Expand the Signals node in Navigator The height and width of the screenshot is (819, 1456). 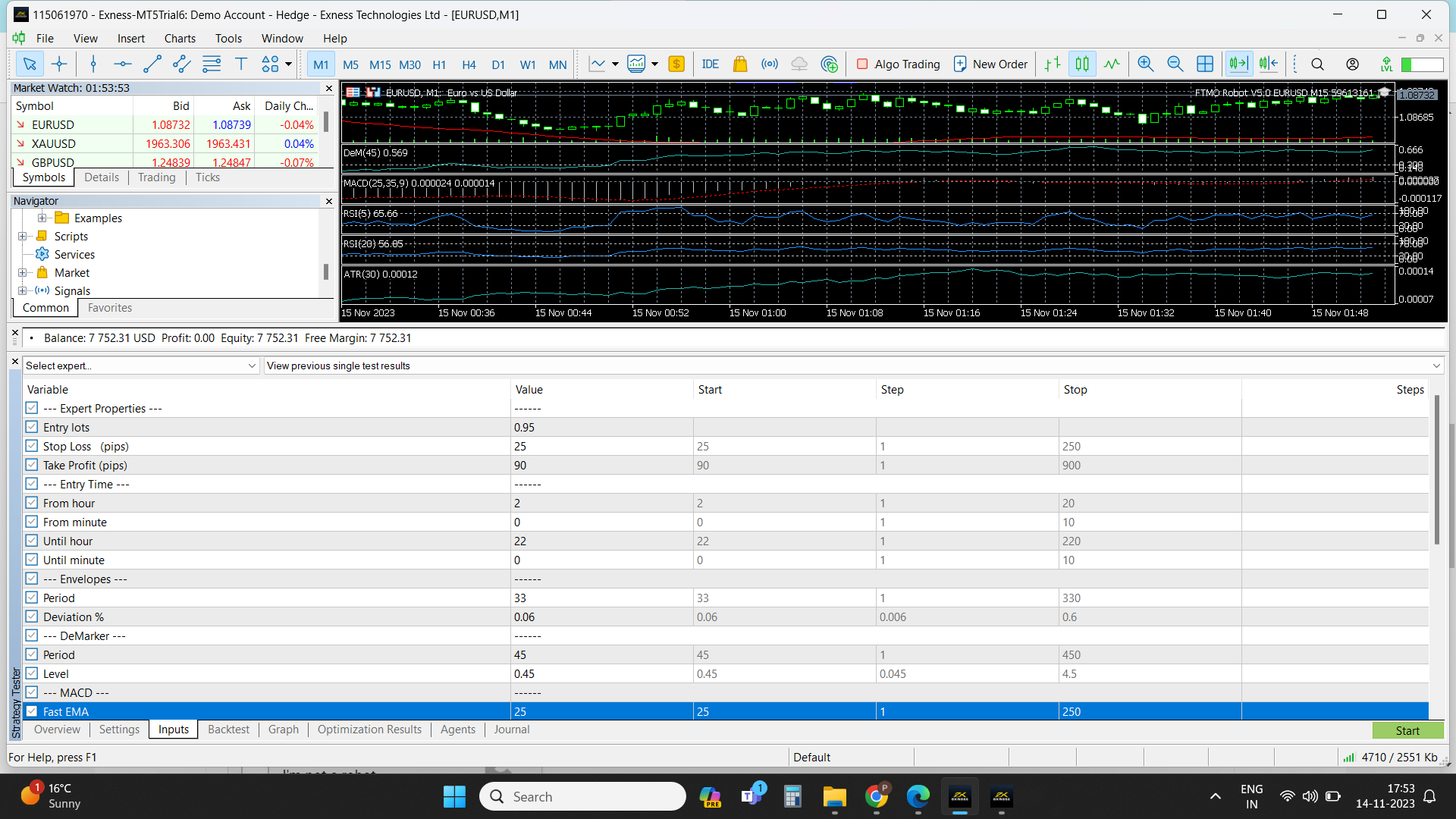(x=23, y=291)
